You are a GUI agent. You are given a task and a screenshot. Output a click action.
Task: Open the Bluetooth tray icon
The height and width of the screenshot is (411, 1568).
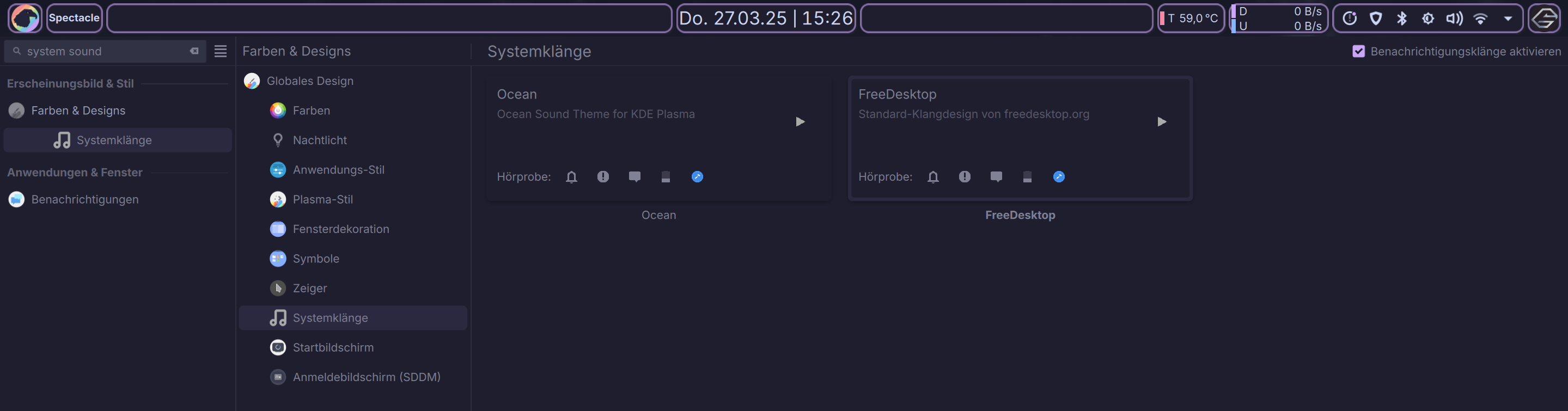tap(1402, 19)
